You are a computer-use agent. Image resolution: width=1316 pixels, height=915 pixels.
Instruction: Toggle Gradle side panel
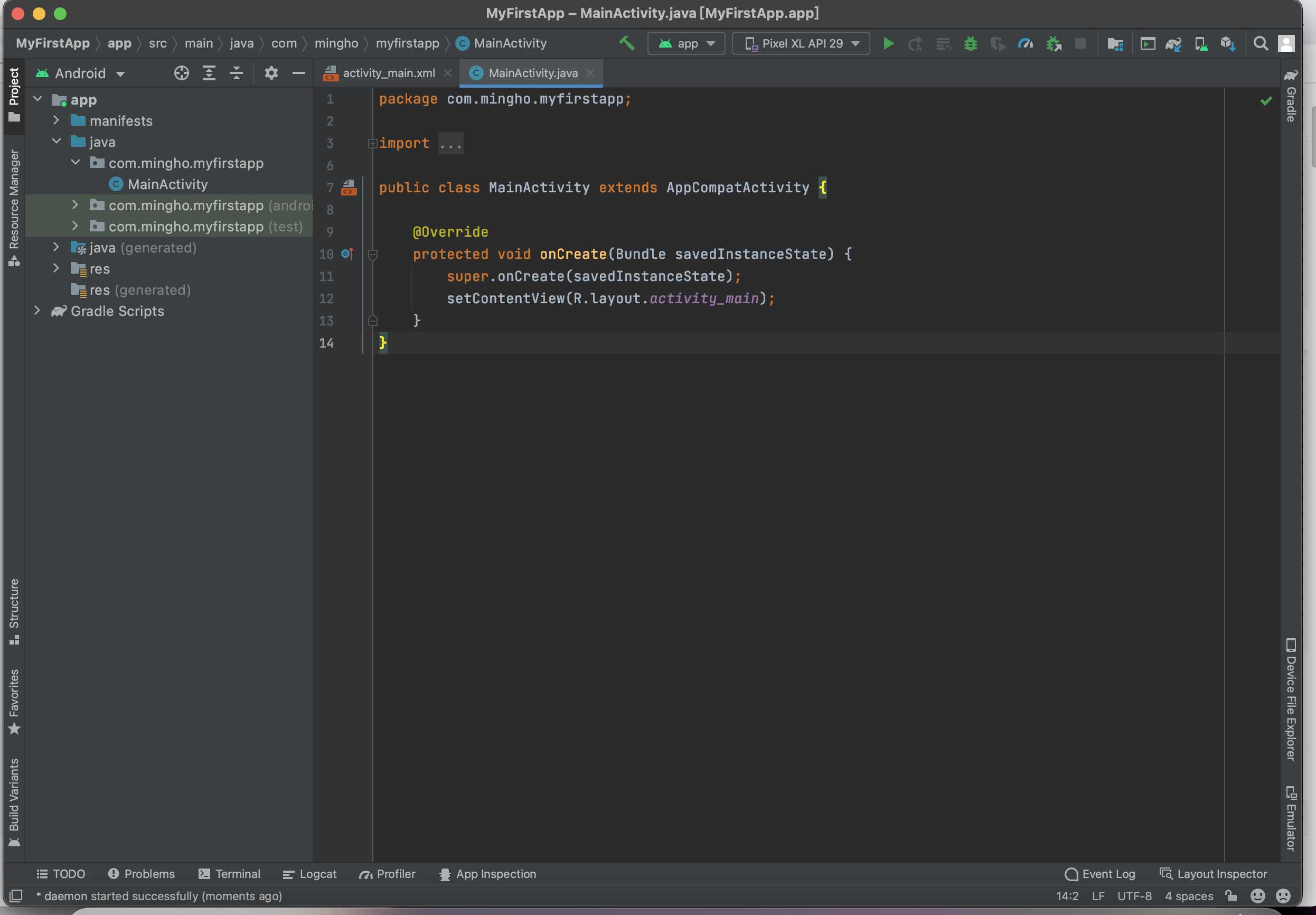pos(1291,96)
